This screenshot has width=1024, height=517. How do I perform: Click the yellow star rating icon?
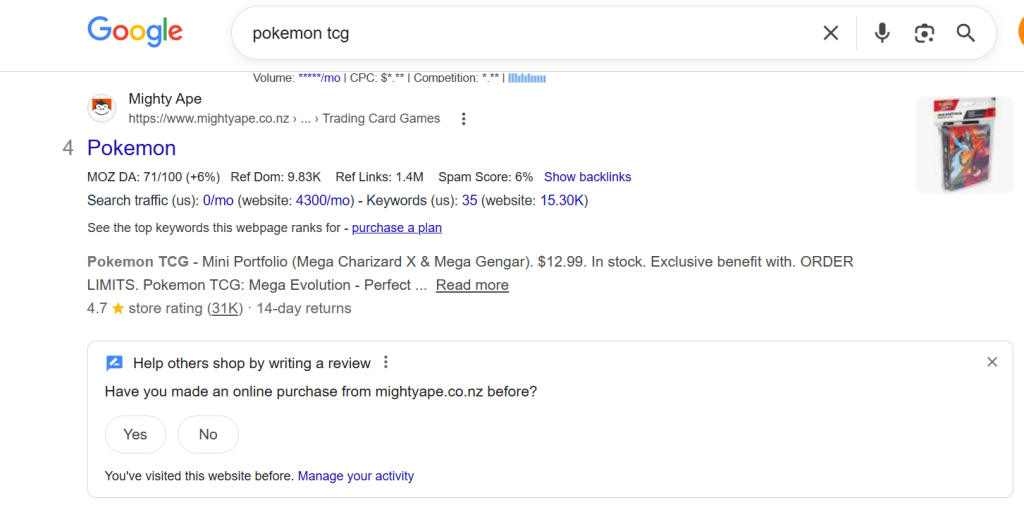point(118,308)
